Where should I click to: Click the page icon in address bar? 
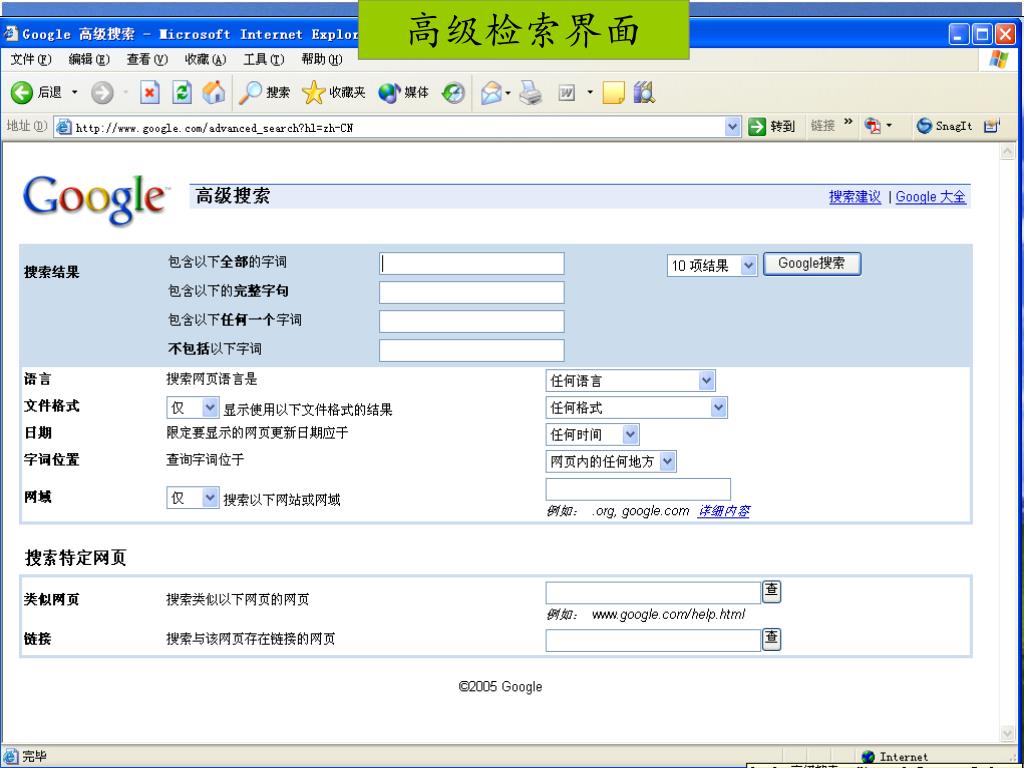[63, 127]
